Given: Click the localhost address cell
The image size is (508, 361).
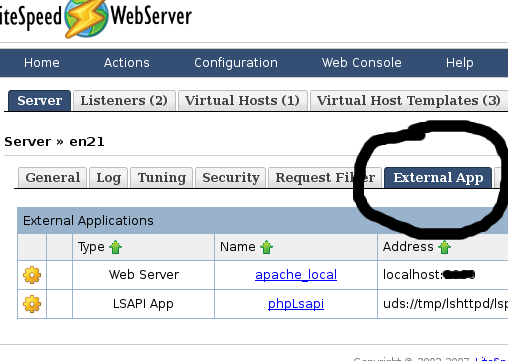Looking at the screenshot, I should [443, 275].
